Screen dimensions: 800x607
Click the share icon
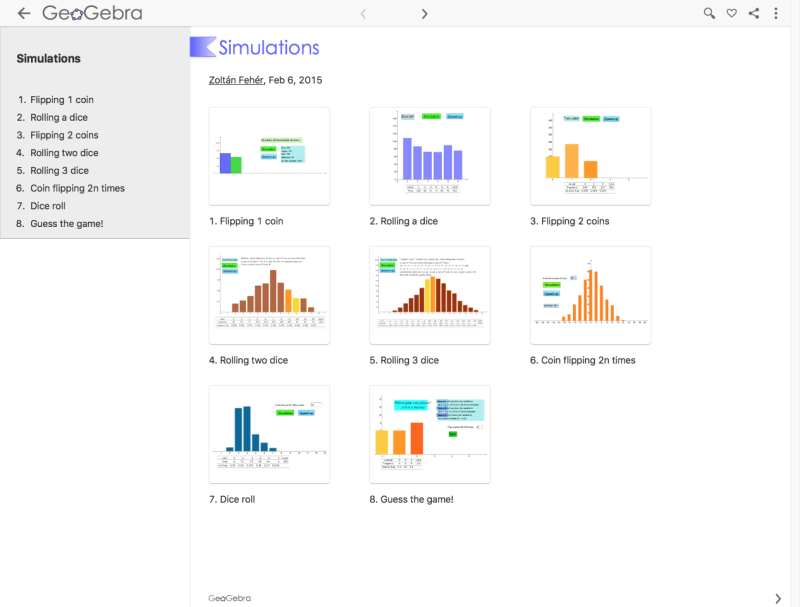coord(754,13)
